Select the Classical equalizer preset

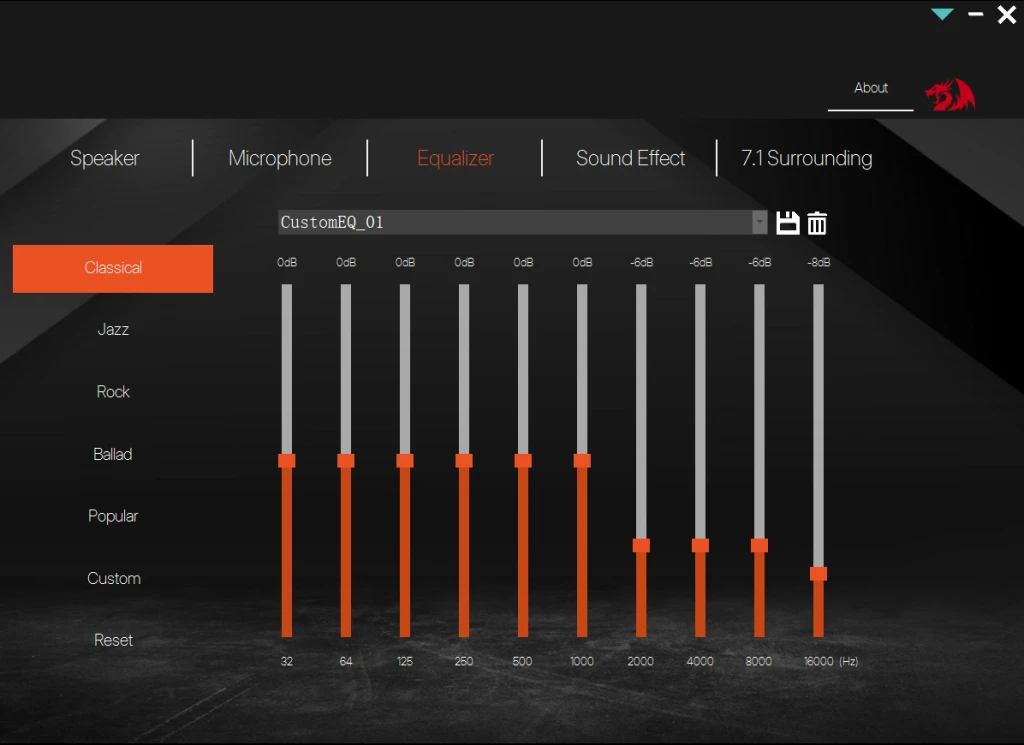tap(112, 268)
